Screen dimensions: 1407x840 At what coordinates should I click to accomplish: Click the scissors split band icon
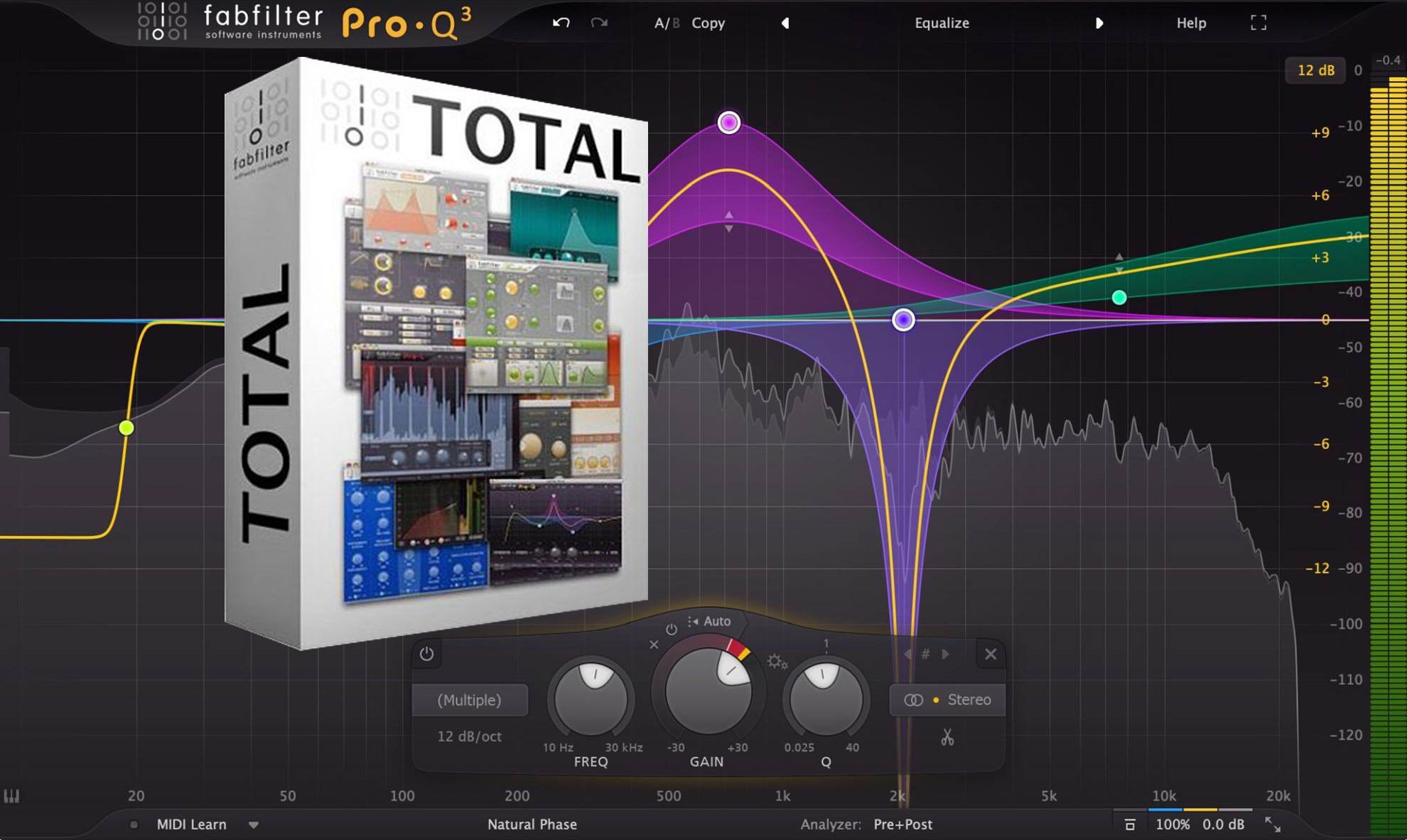point(947,737)
